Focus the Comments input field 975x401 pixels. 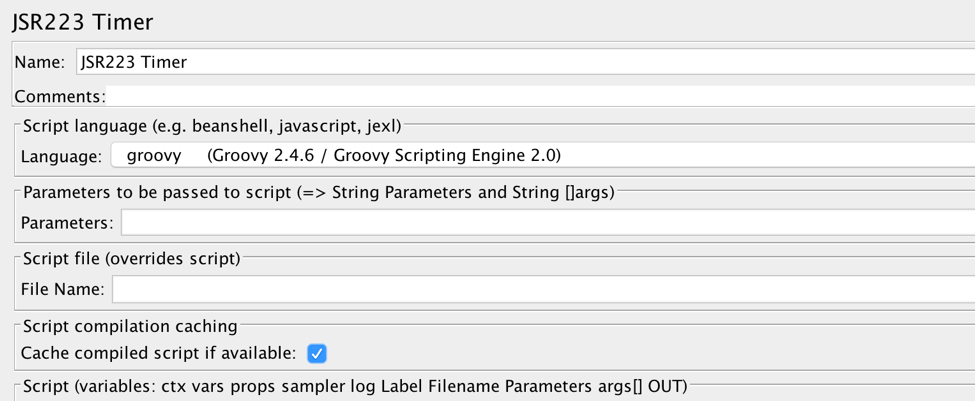click(540, 97)
